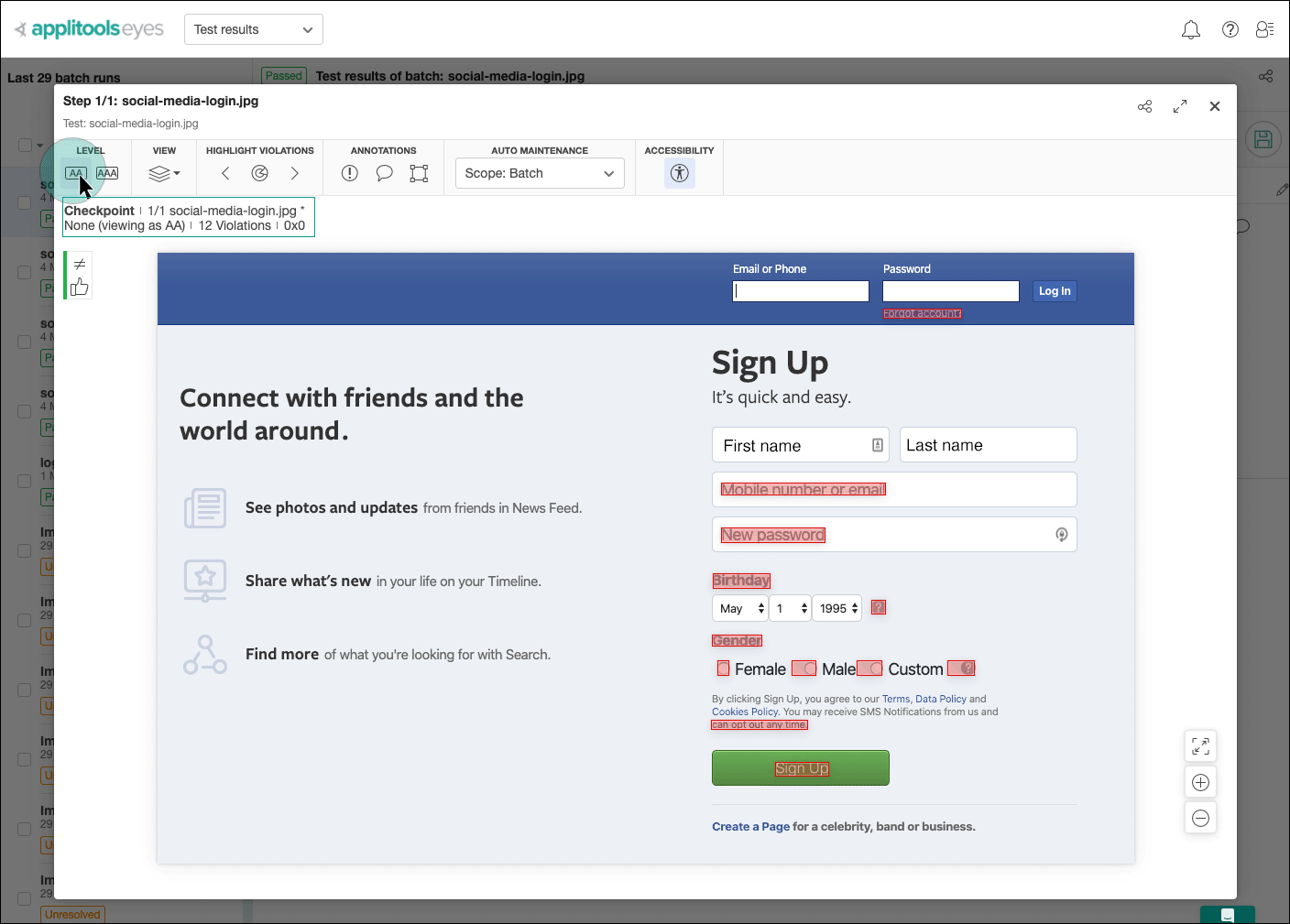Viewport: 1290px width, 924px height.
Task: Expand the Scope: Batch dropdown
Action: pos(540,173)
